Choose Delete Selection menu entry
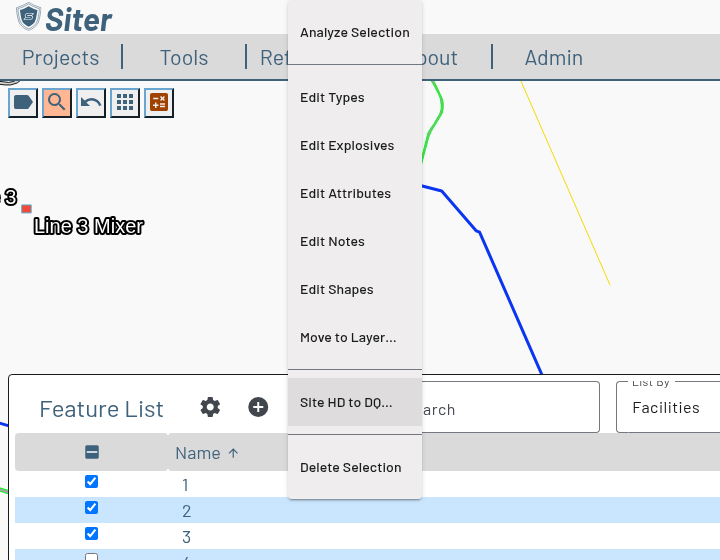The image size is (720, 560). pyautogui.click(x=354, y=468)
